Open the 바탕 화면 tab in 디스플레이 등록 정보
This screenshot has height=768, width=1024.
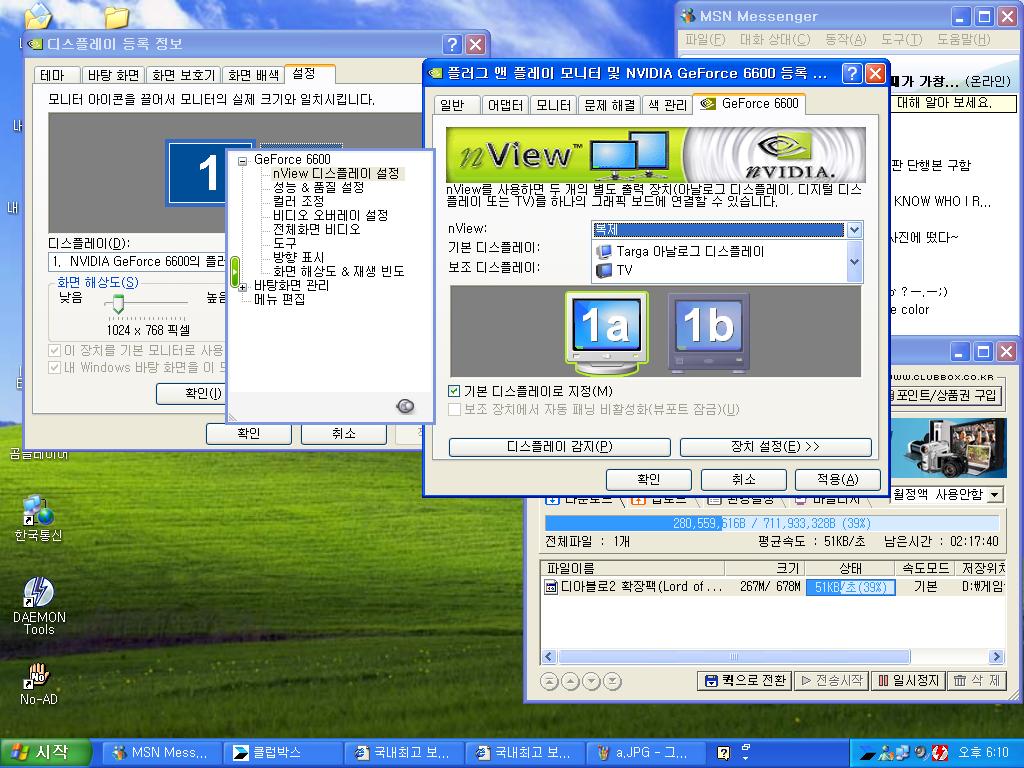[x=114, y=75]
